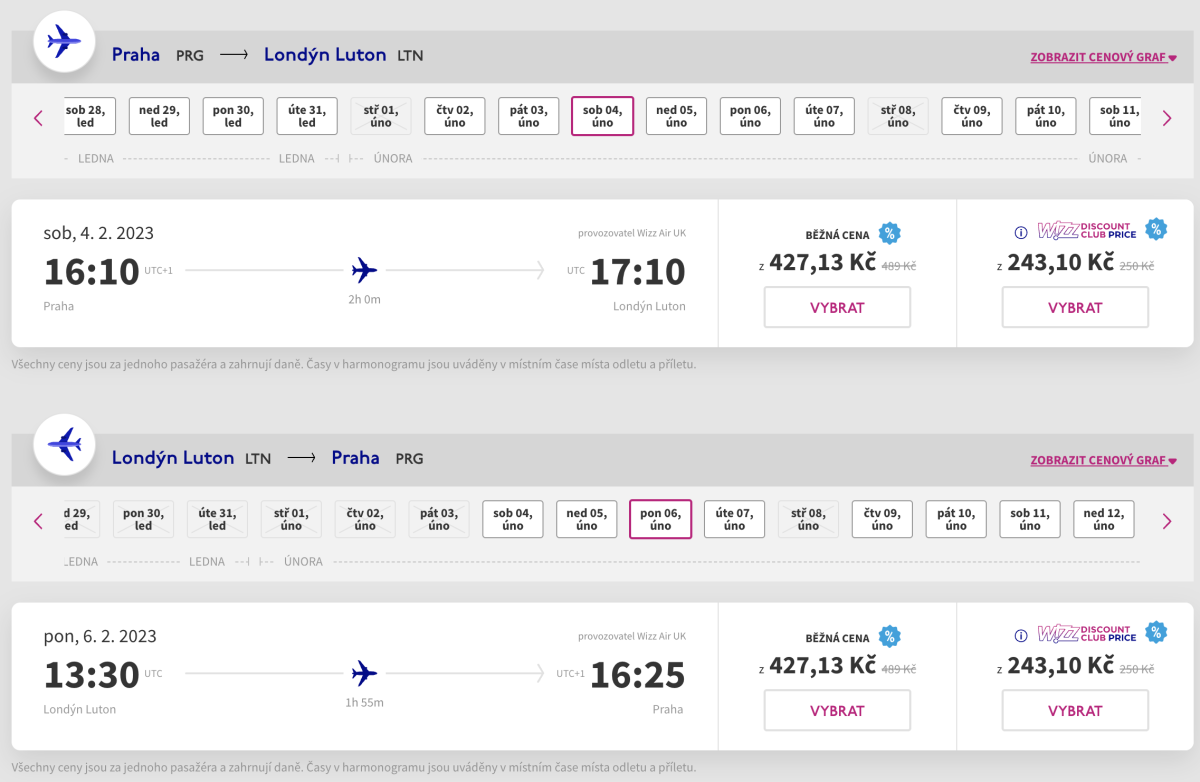Expand outbound price chart 'Zobrazit cenový graf'
The width and height of the screenshot is (1200, 782).
coord(1103,58)
